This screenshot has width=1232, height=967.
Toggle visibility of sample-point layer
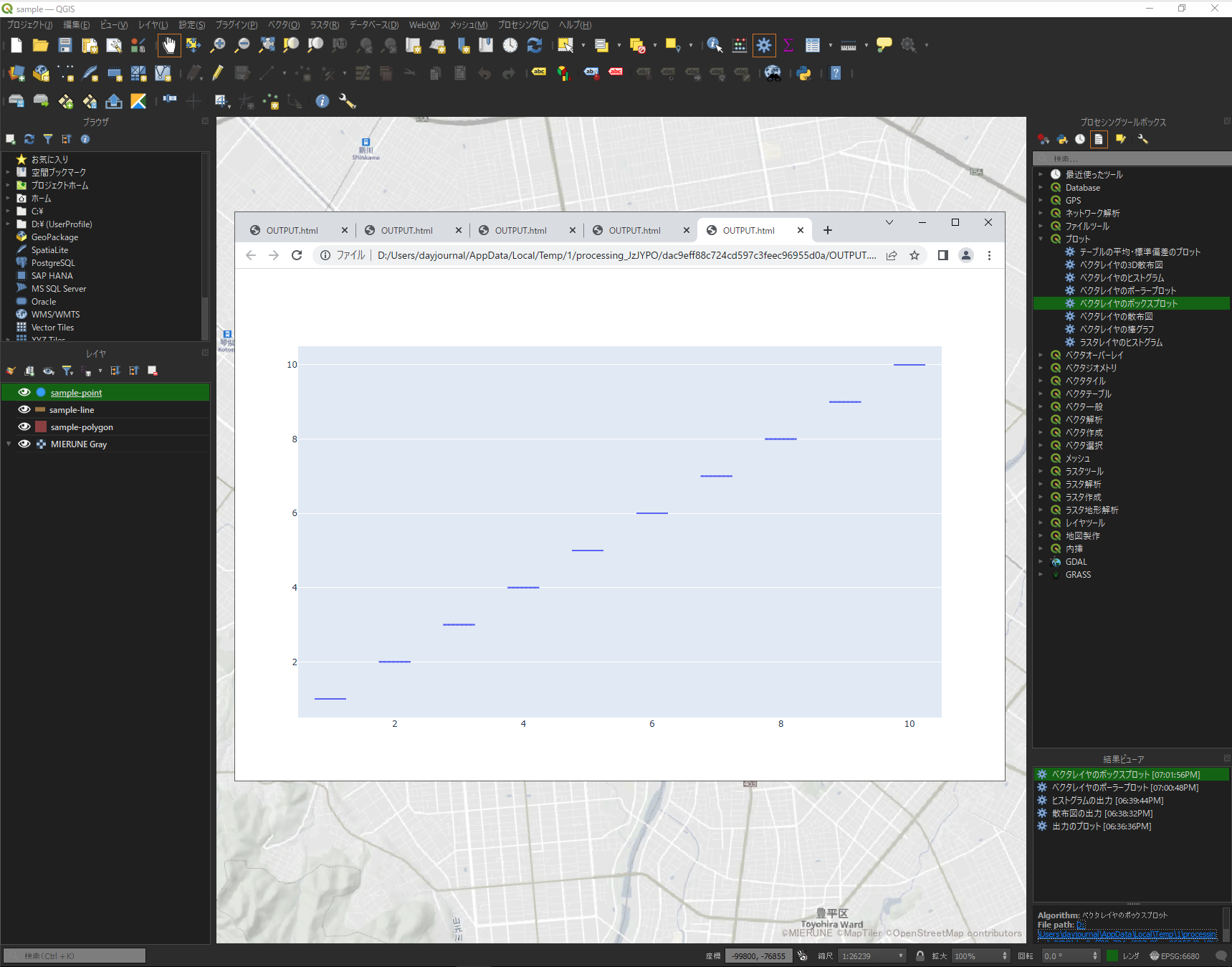[24, 392]
